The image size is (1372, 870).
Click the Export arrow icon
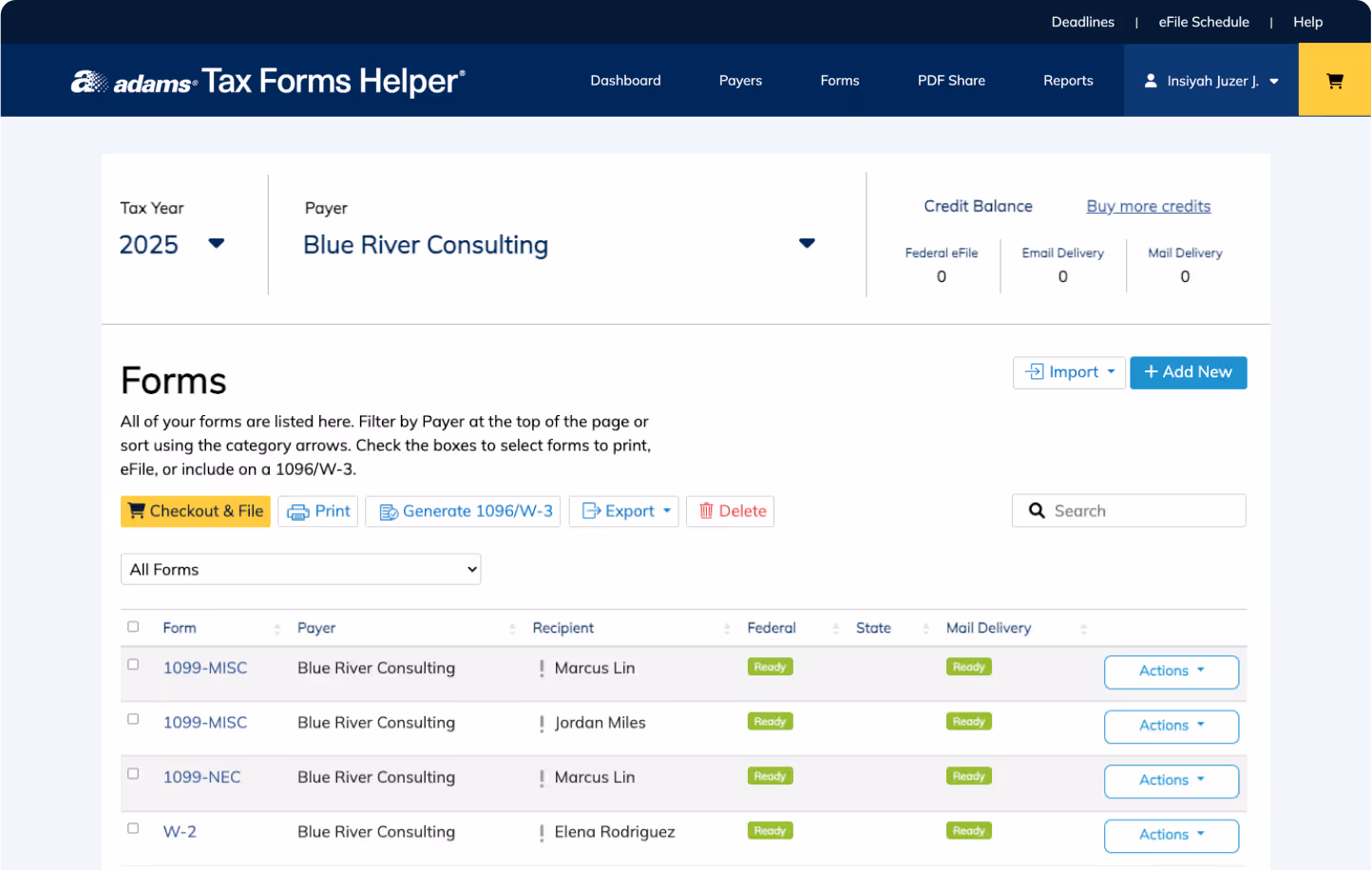[x=666, y=511]
